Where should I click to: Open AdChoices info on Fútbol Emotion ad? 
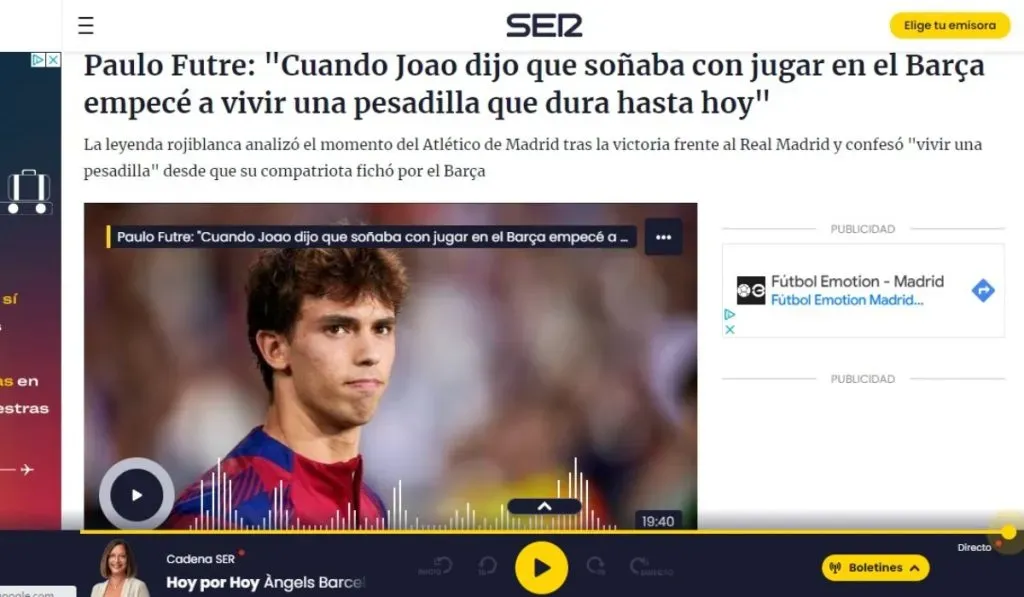point(730,314)
